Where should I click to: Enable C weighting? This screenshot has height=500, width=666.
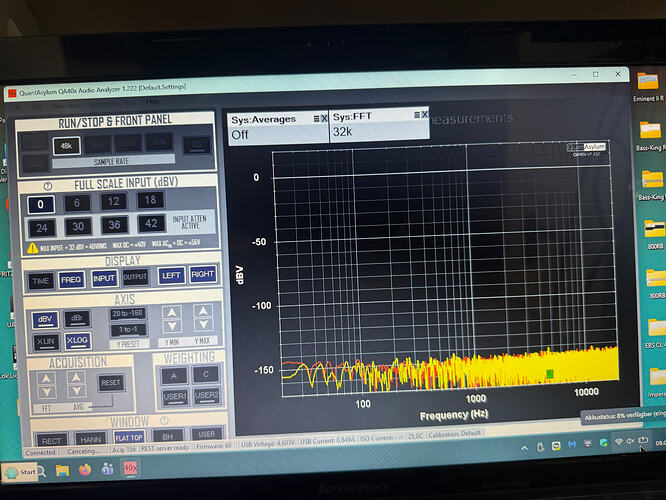(206, 374)
